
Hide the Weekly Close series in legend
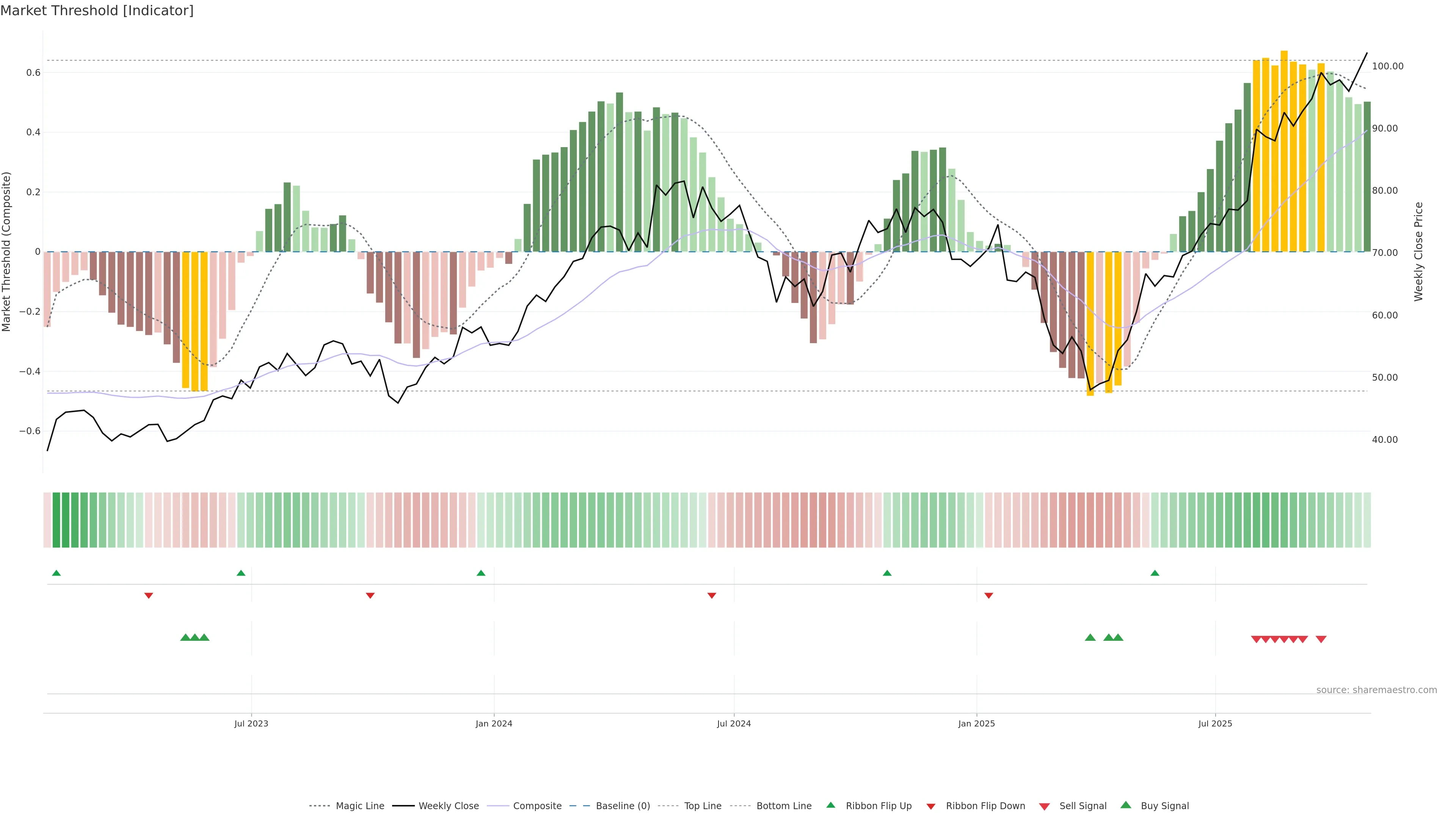click(448, 806)
